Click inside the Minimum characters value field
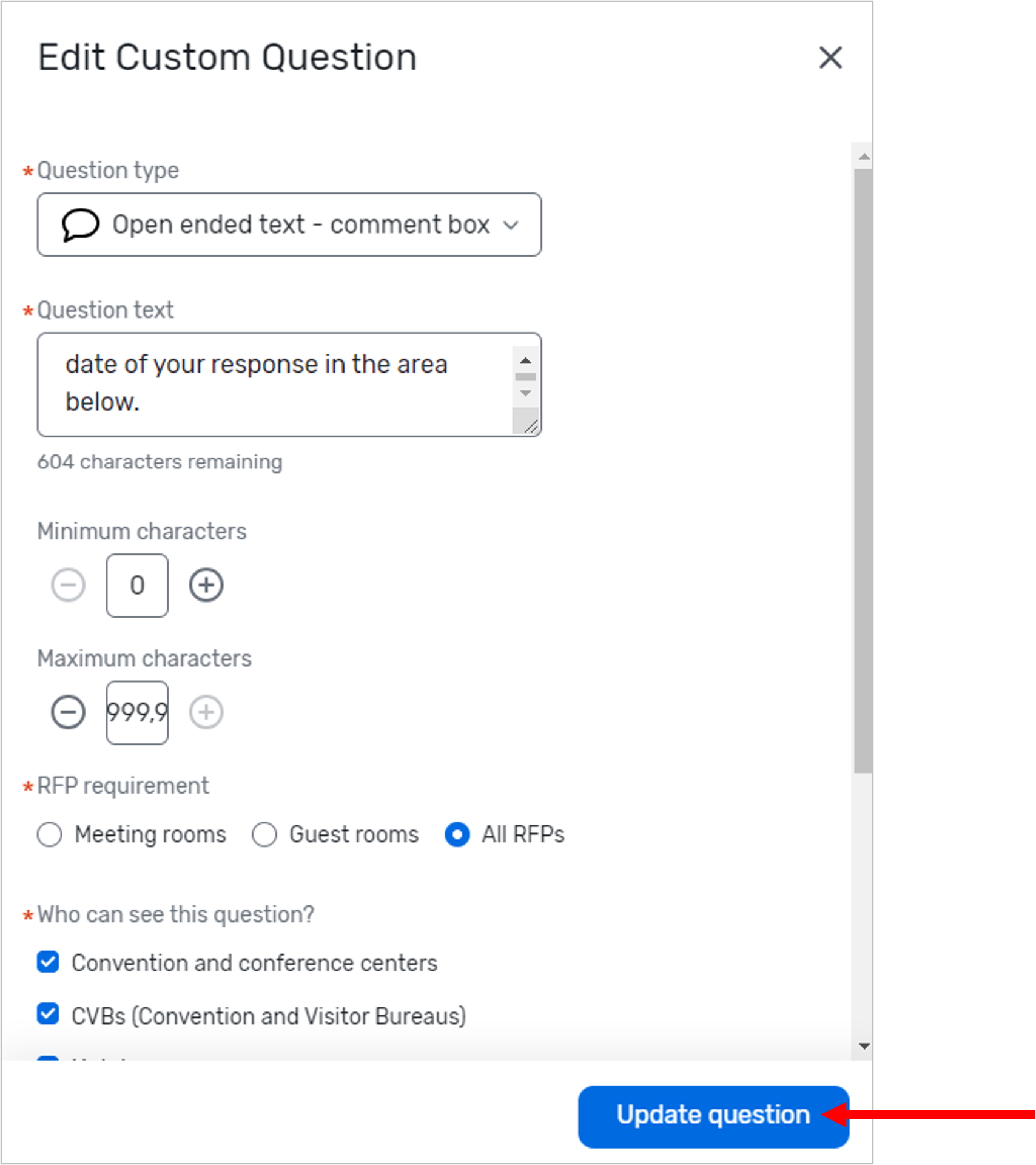This screenshot has height=1165, width=1036. pos(136,584)
